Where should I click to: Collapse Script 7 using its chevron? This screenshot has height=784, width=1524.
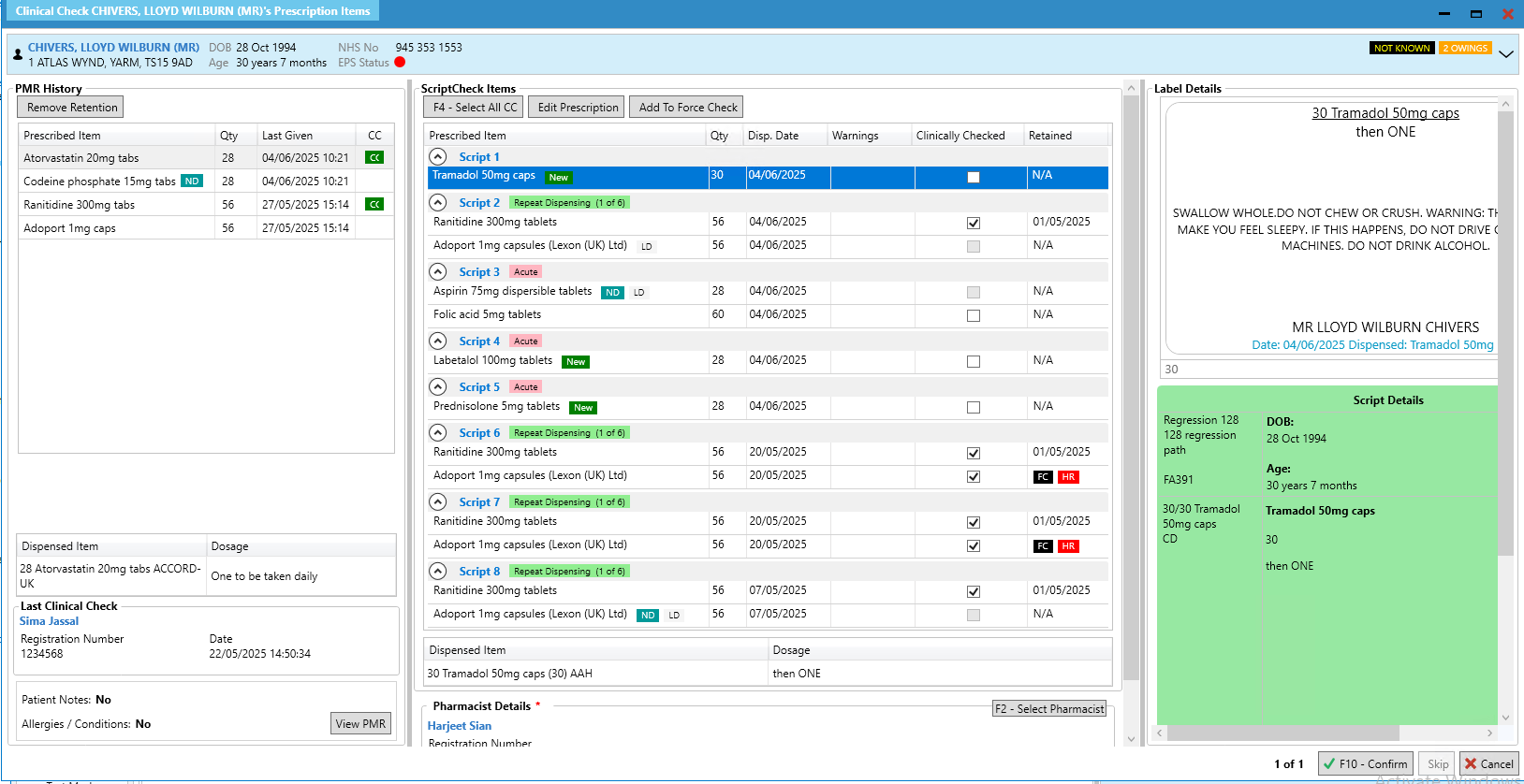tap(438, 501)
